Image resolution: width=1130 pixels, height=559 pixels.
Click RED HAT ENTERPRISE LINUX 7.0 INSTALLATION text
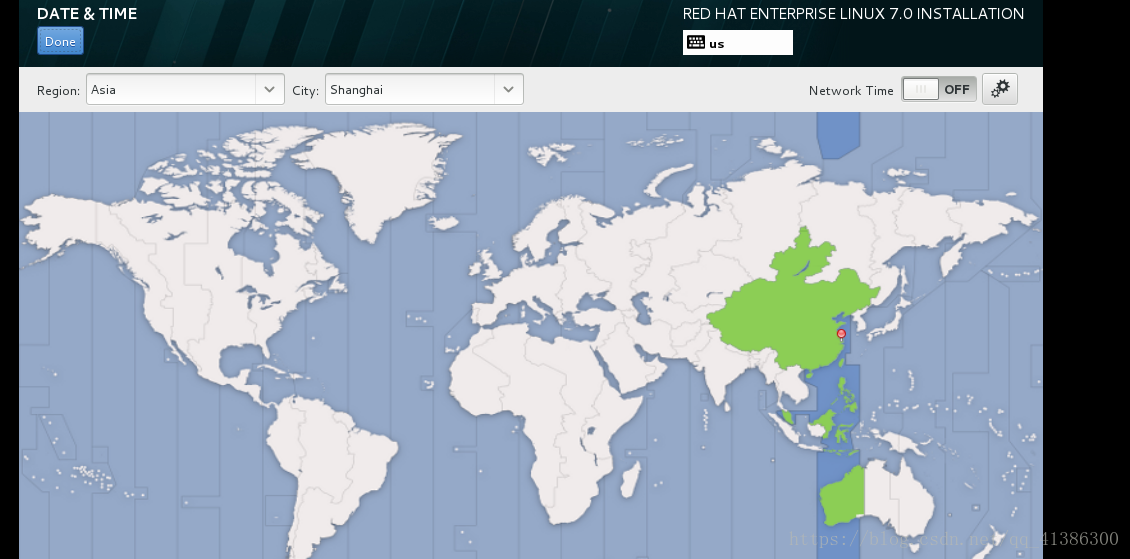(x=853, y=14)
